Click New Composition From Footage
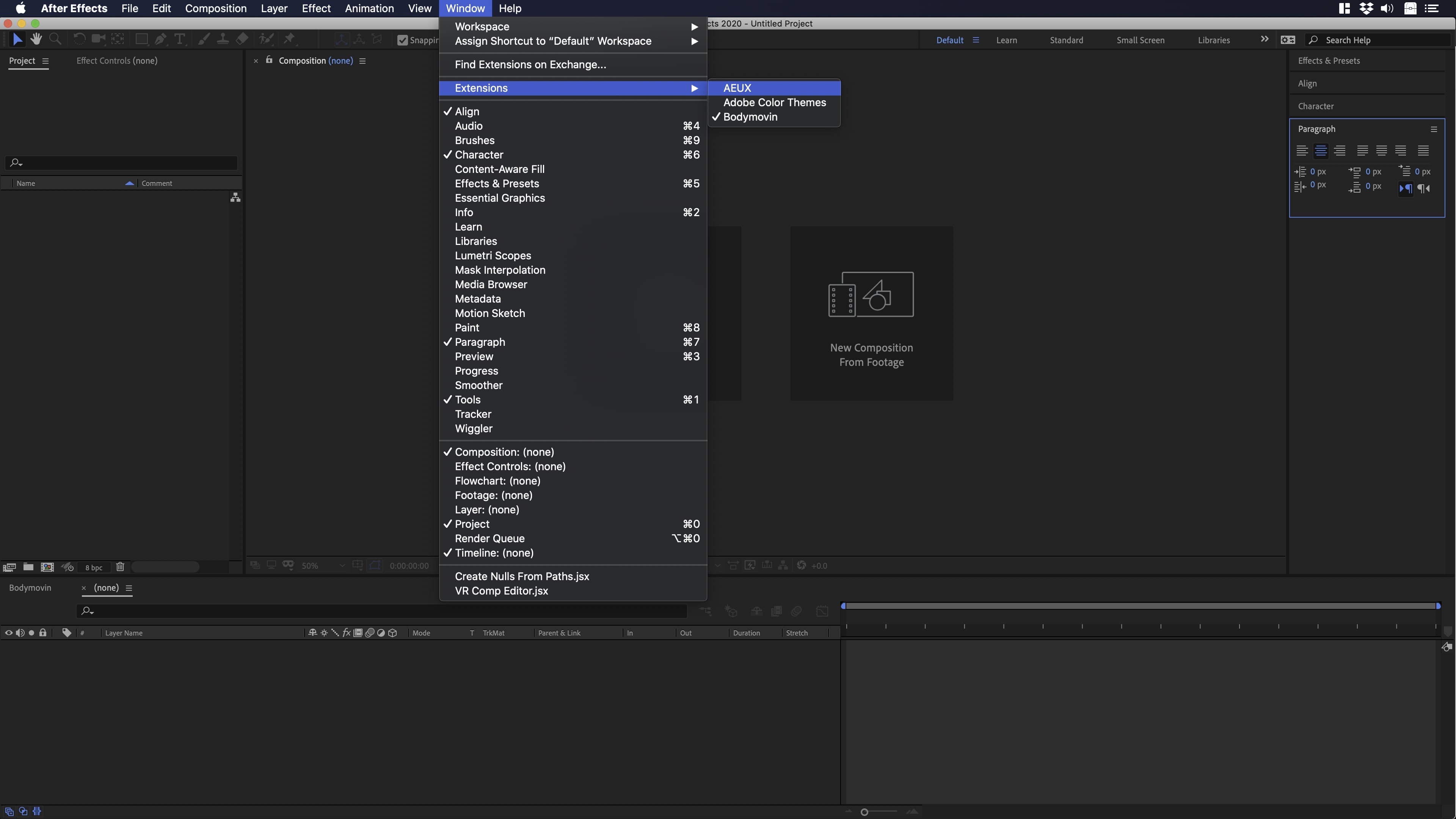Image resolution: width=1456 pixels, height=819 pixels. 871,314
